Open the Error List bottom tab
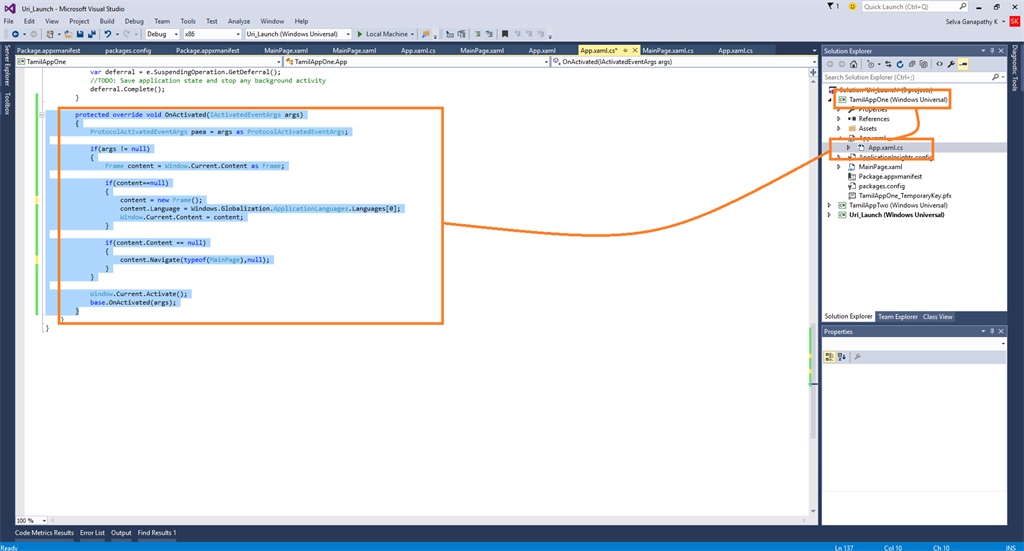Viewport: 1024px width, 551px height. [x=92, y=533]
